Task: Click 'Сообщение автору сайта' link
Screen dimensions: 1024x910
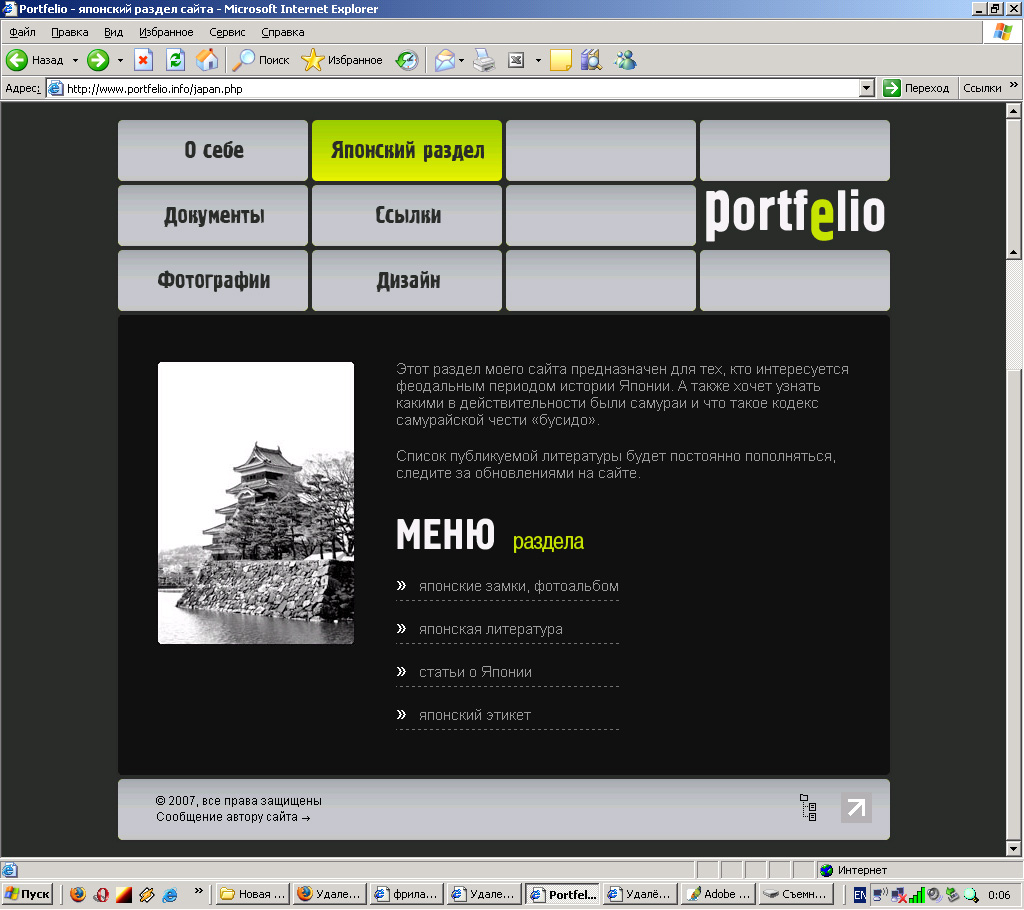Action: point(232,817)
